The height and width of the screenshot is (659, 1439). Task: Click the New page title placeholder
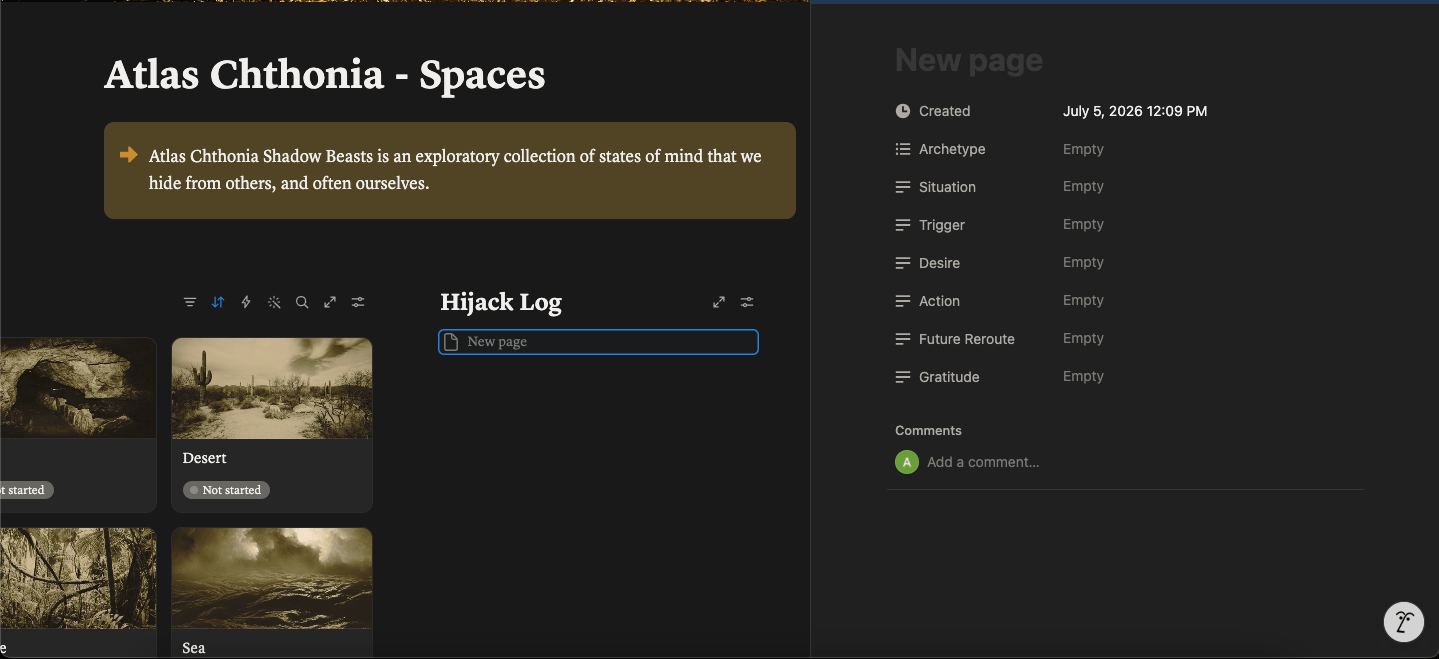[x=969, y=60]
